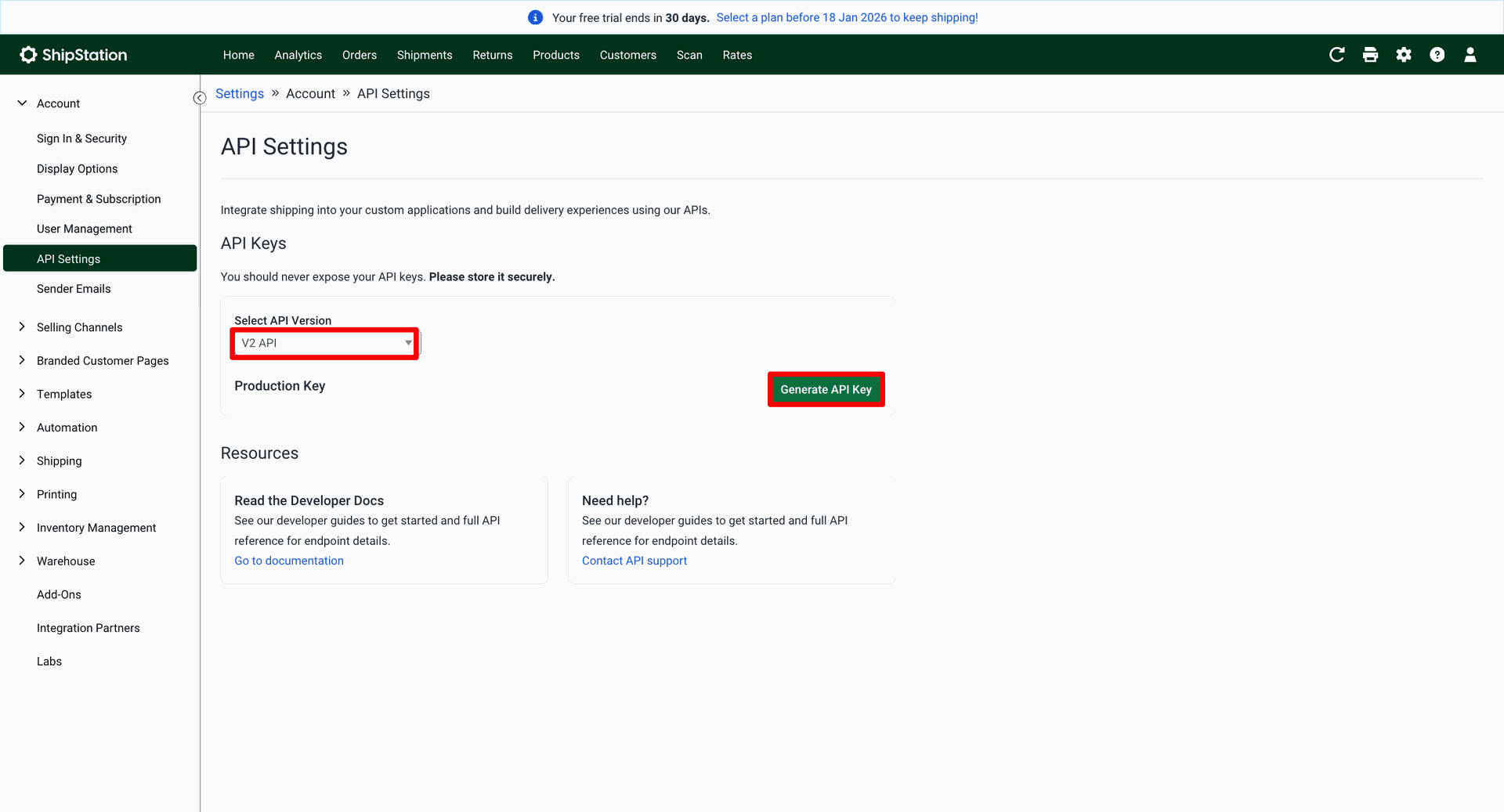This screenshot has width=1504, height=812.
Task: Open the print queue icon
Action: (1370, 55)
